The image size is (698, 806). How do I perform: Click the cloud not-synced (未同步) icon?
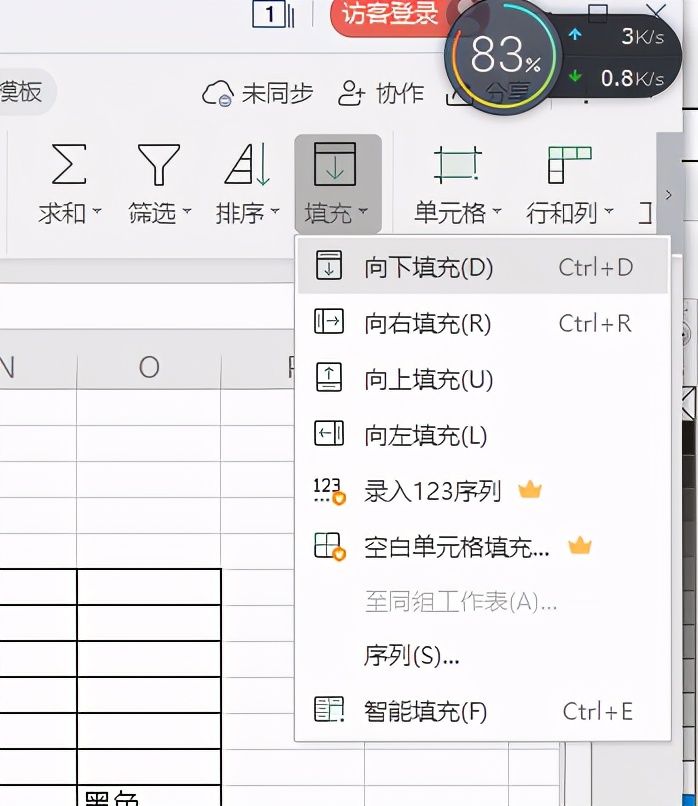tap(218, 94)
